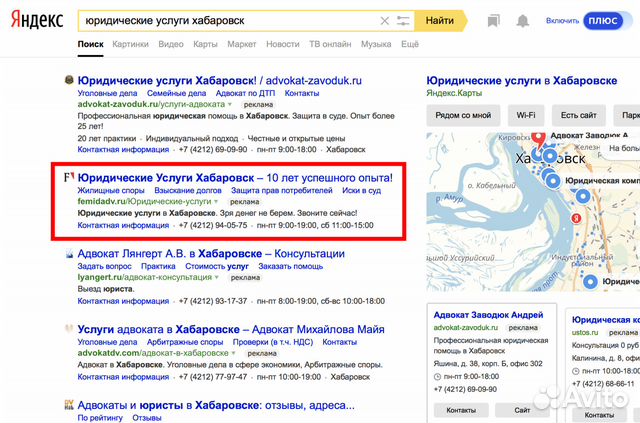Click into the search query field
This screenshot has height=423, width=640.
click(229, 21)
